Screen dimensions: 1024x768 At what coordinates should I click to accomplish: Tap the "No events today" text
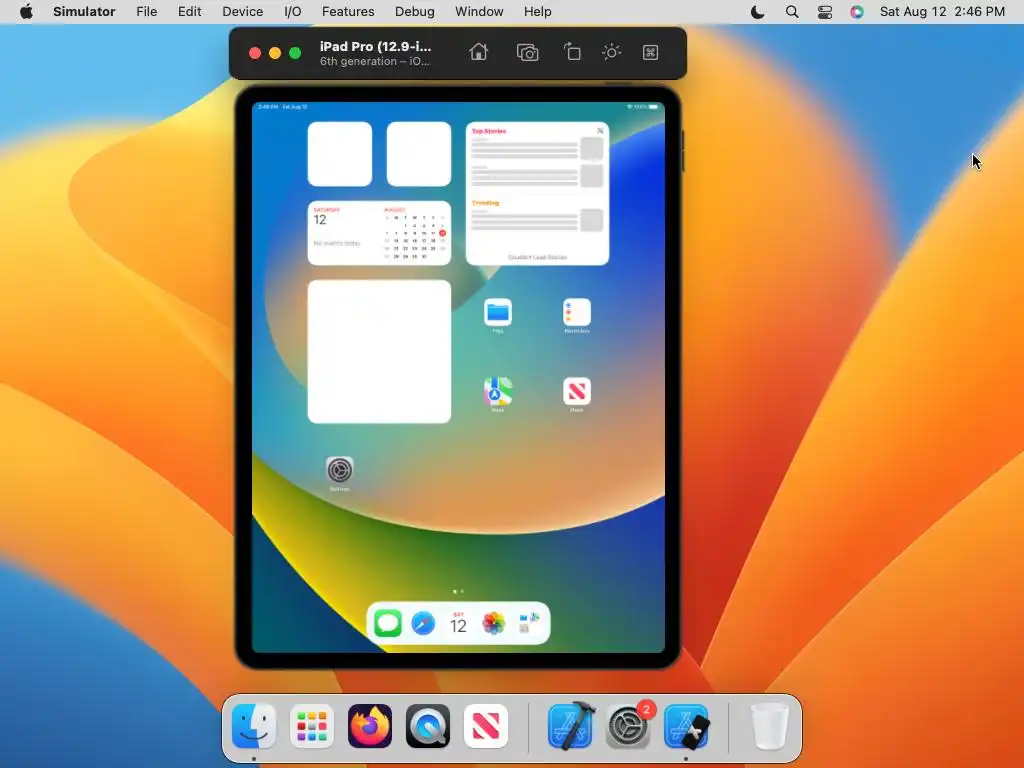click(337, 244)
